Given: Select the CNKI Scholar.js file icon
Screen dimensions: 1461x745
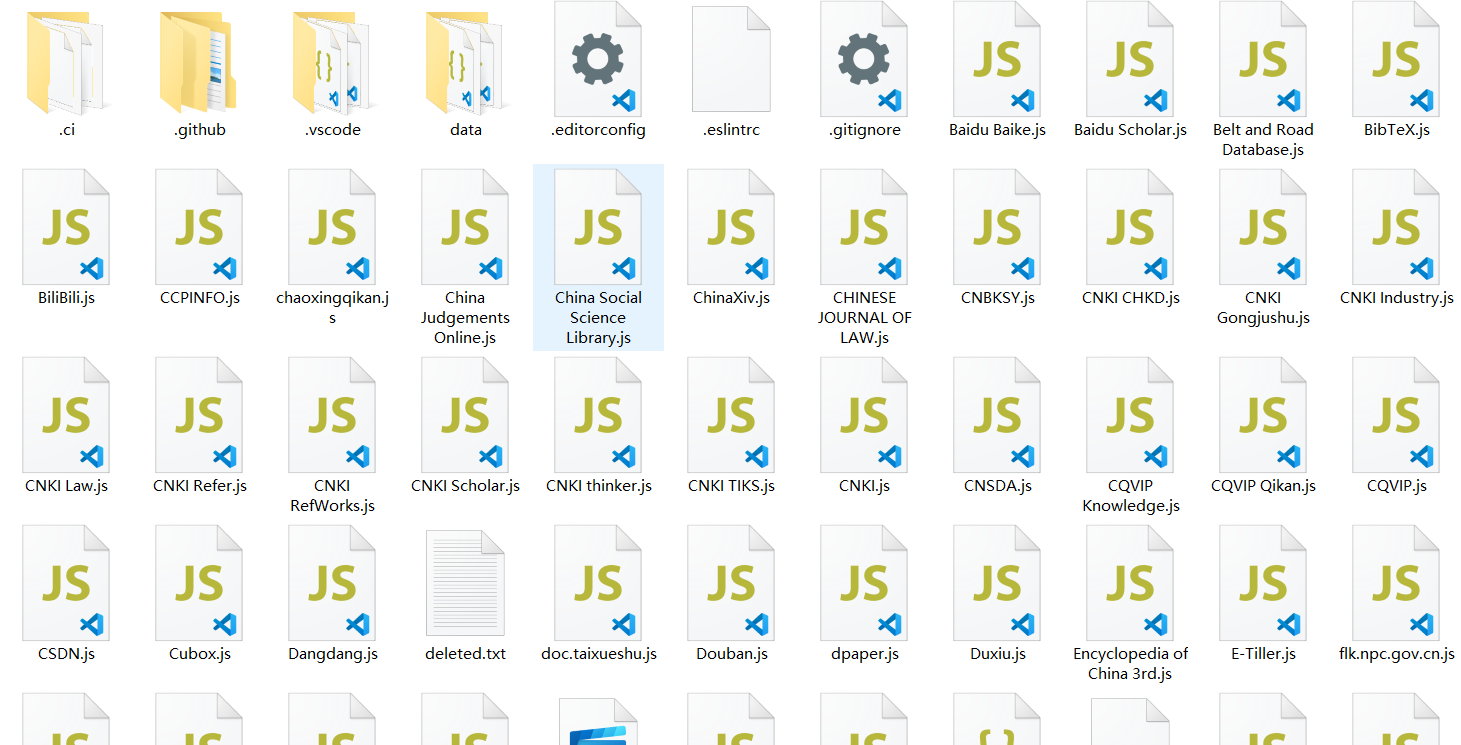Looking at the screenshot, I should tap(465, 414).
